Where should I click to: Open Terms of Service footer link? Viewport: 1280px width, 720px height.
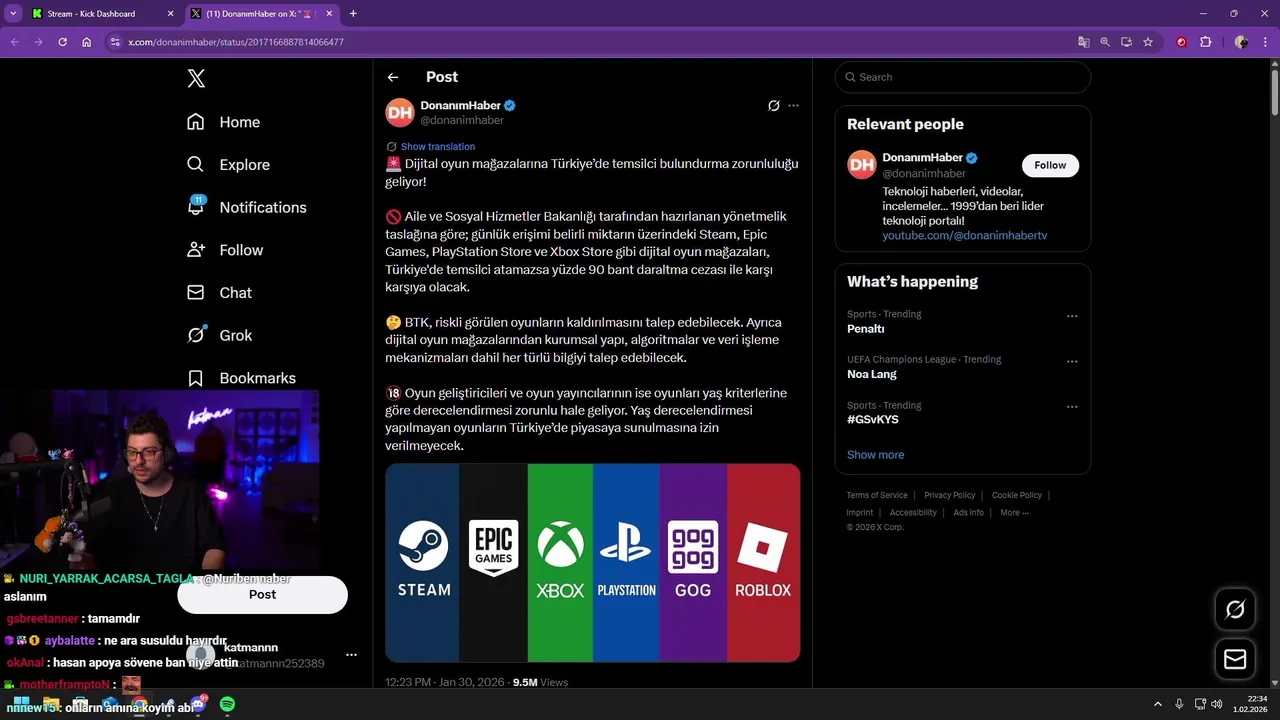coord(877,495)
